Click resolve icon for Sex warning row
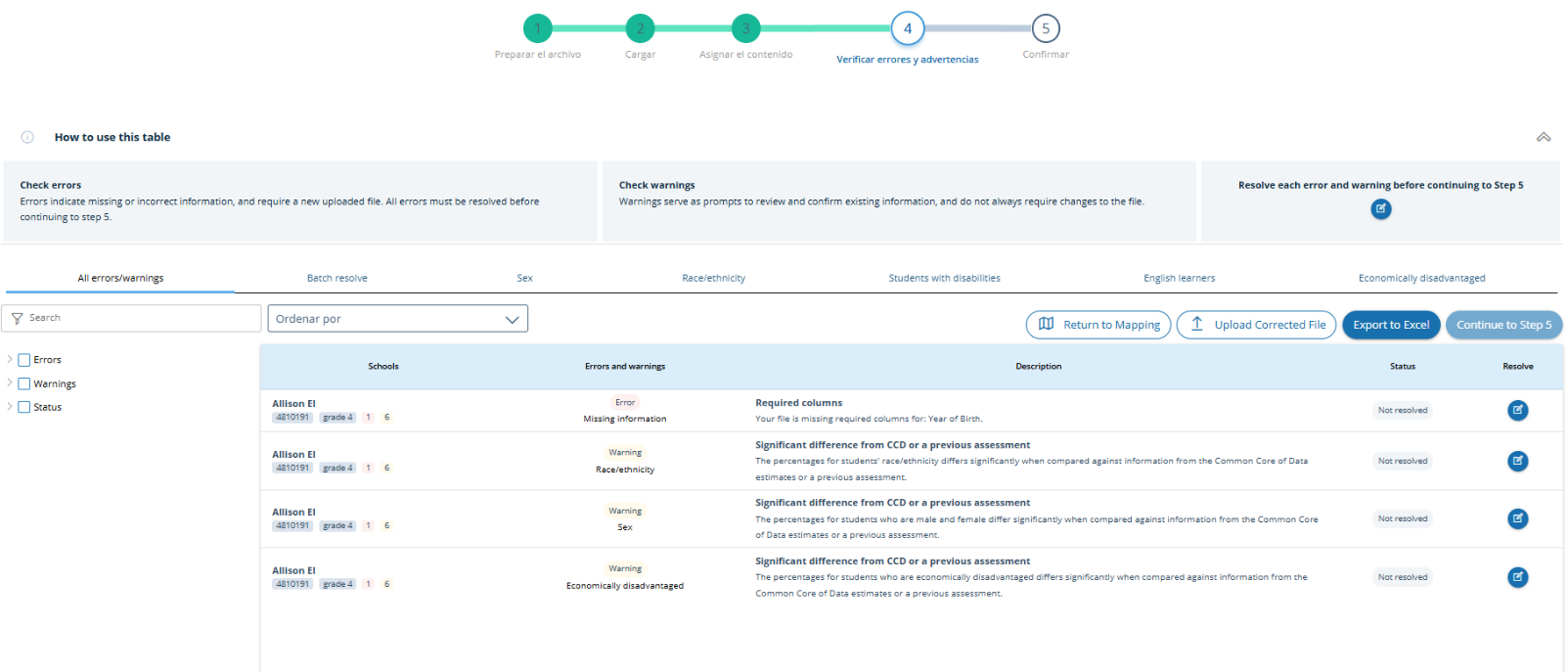The width and height of the screenshot is (1568, 672). 1517,519
